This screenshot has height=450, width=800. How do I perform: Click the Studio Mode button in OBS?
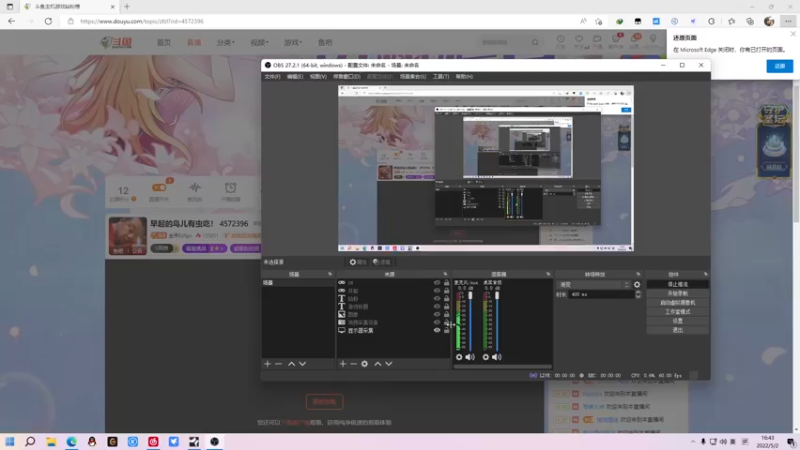(x=678, y=312)
